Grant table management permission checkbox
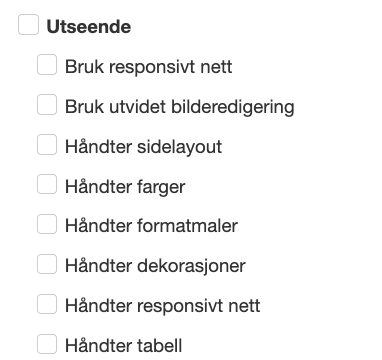 click(x=47, y=344)
